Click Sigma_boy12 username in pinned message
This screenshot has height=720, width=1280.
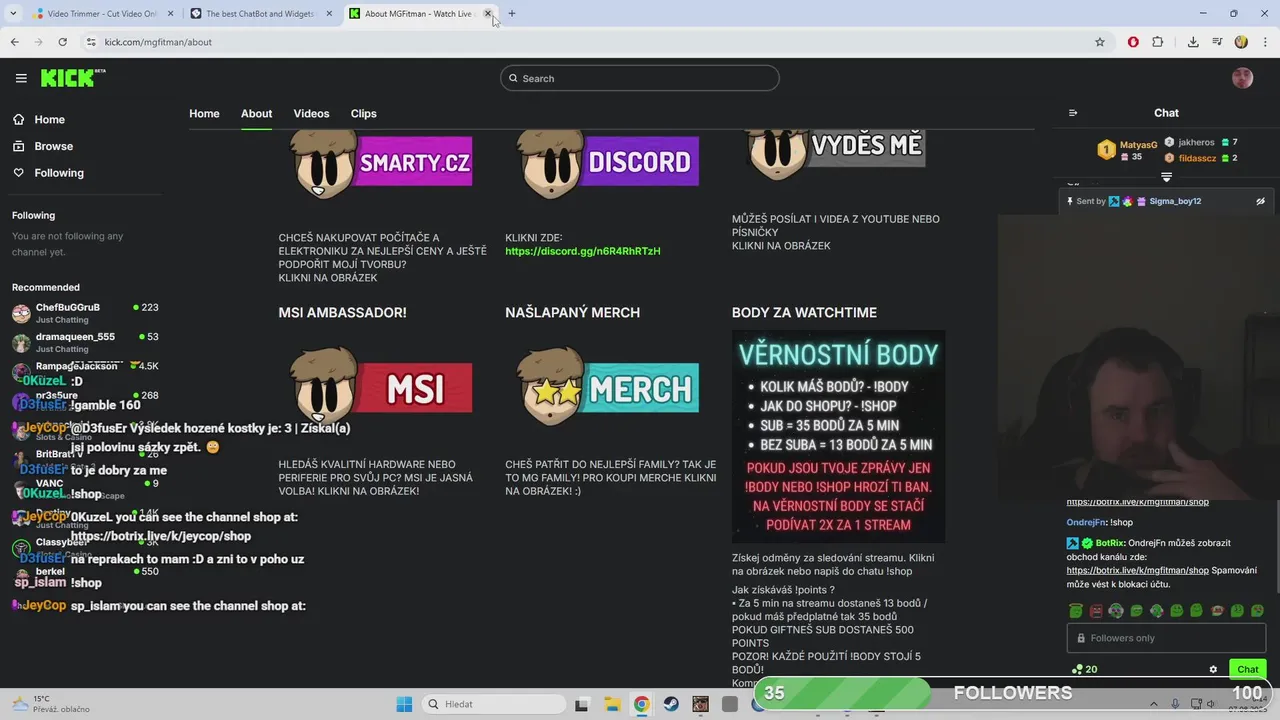(x=1175, y=201)
